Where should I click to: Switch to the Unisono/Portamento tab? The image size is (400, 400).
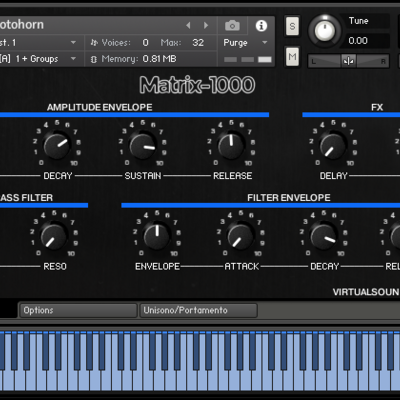click(x=199, y=310)
